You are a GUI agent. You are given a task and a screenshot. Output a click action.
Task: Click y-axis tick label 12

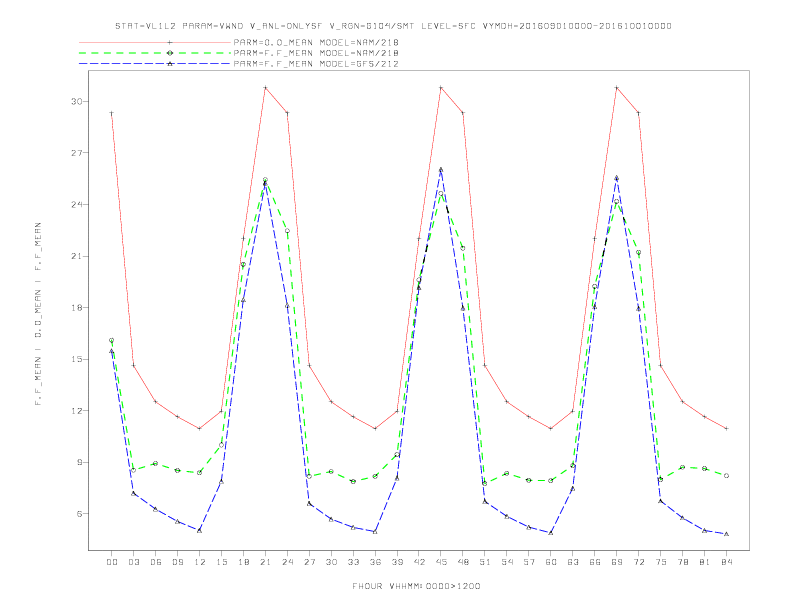[76, 411]
